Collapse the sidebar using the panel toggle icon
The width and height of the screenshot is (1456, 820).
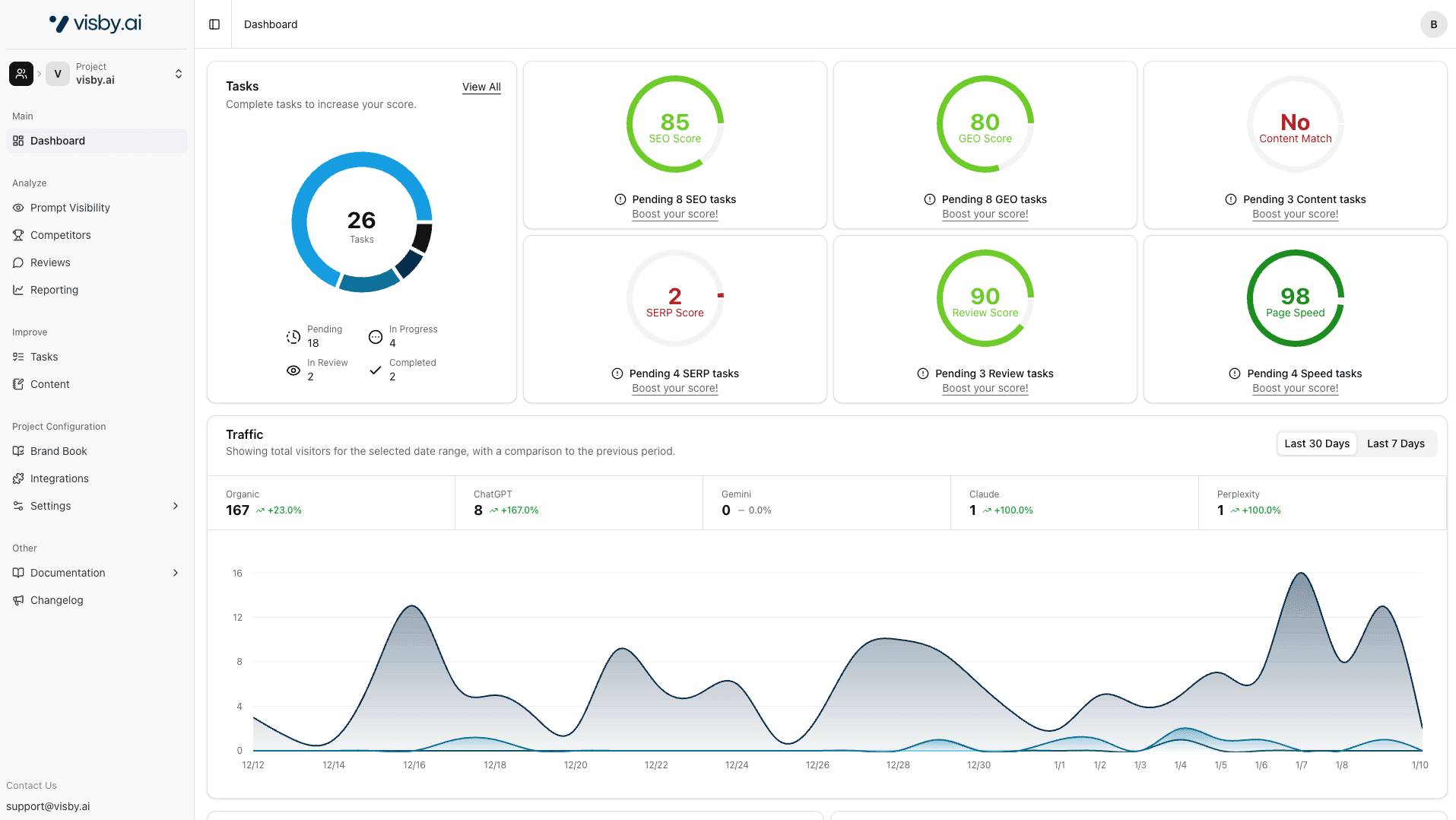pyautogui.click(x=214, y=24)
